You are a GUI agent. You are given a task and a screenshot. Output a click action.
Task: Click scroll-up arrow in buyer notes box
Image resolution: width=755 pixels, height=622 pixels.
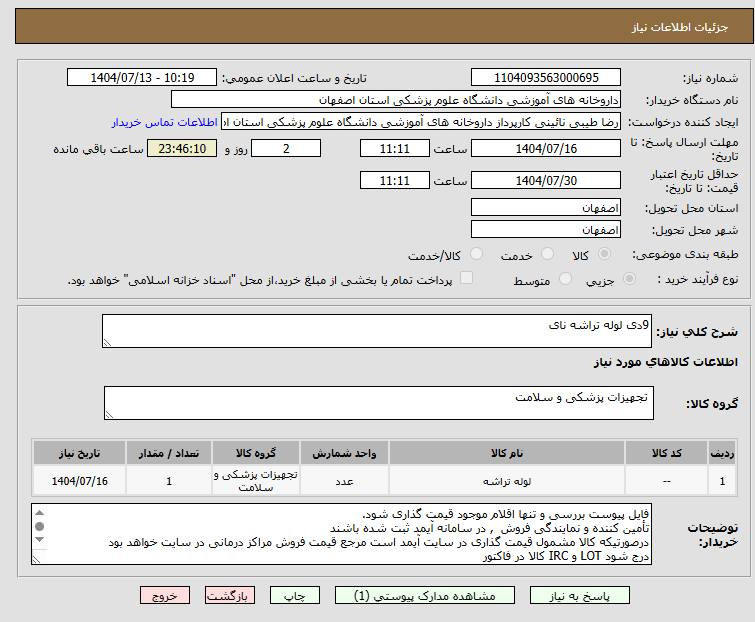tap(40, 512)
